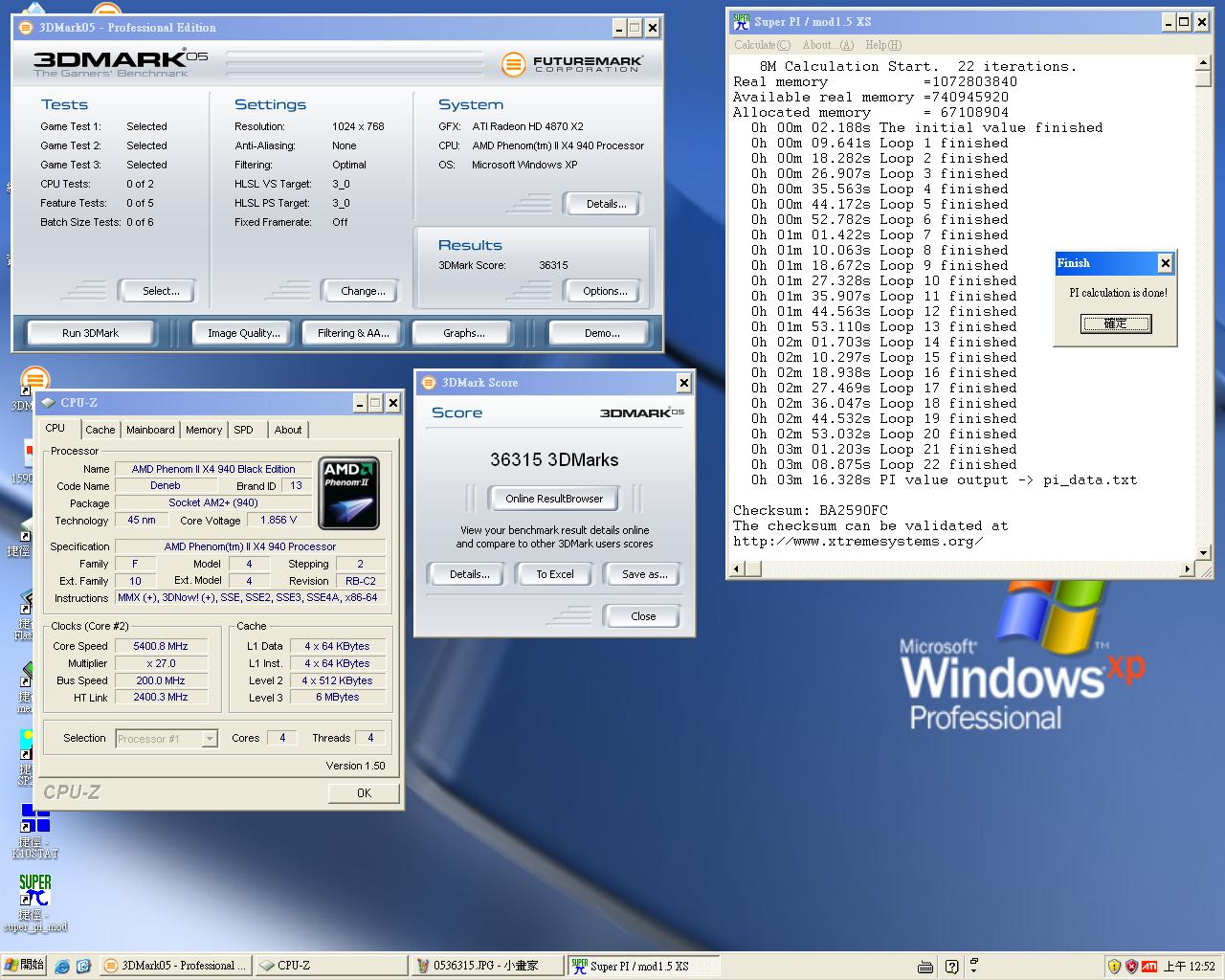Switch to 3DMark05 taskbar button
This screenshot has height=980, width=1225.
coord(175,967)
